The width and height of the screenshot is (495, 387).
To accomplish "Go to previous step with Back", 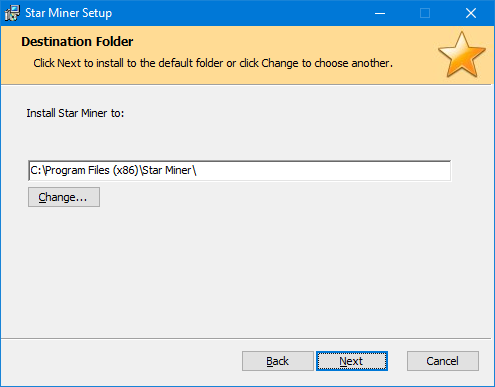I will 278,361.
